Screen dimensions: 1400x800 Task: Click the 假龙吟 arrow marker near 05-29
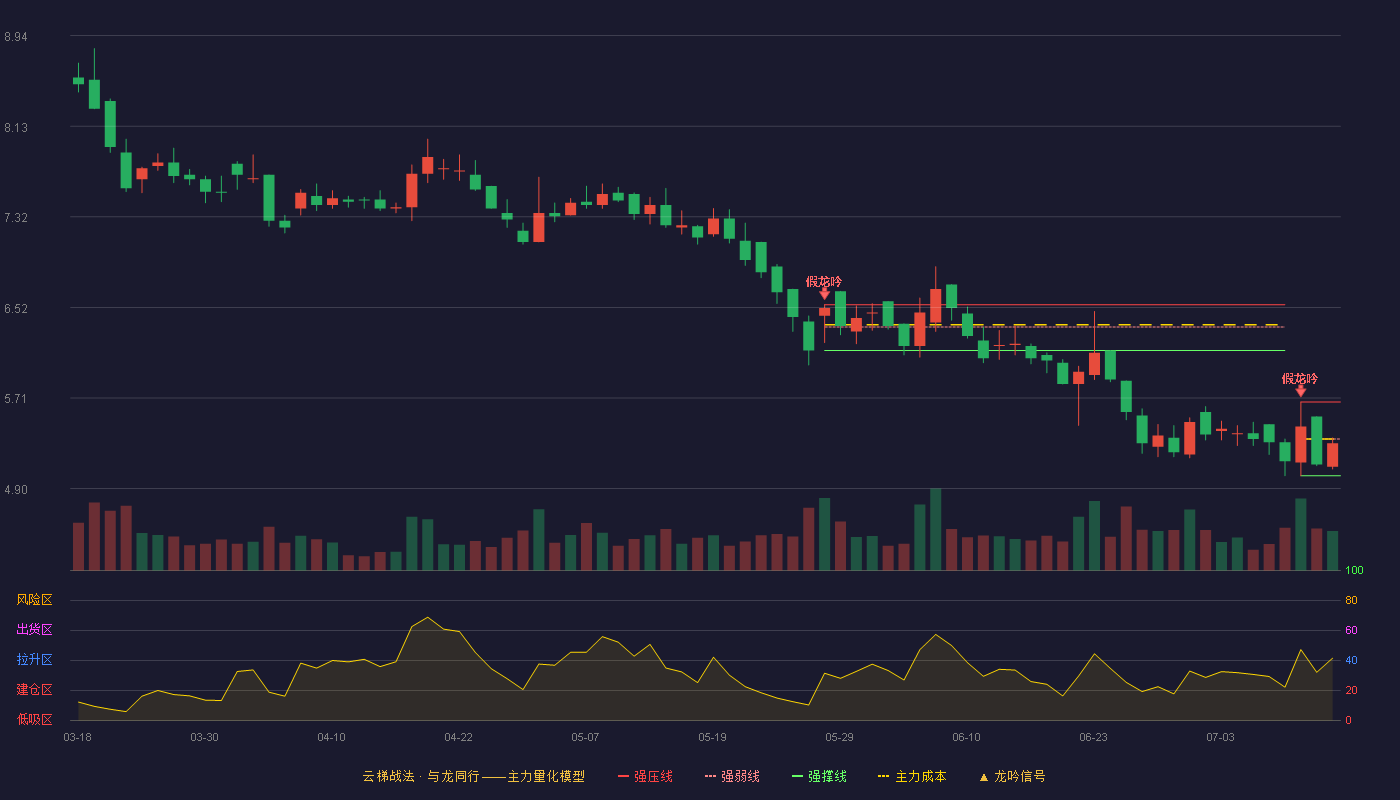coord(824,293)
